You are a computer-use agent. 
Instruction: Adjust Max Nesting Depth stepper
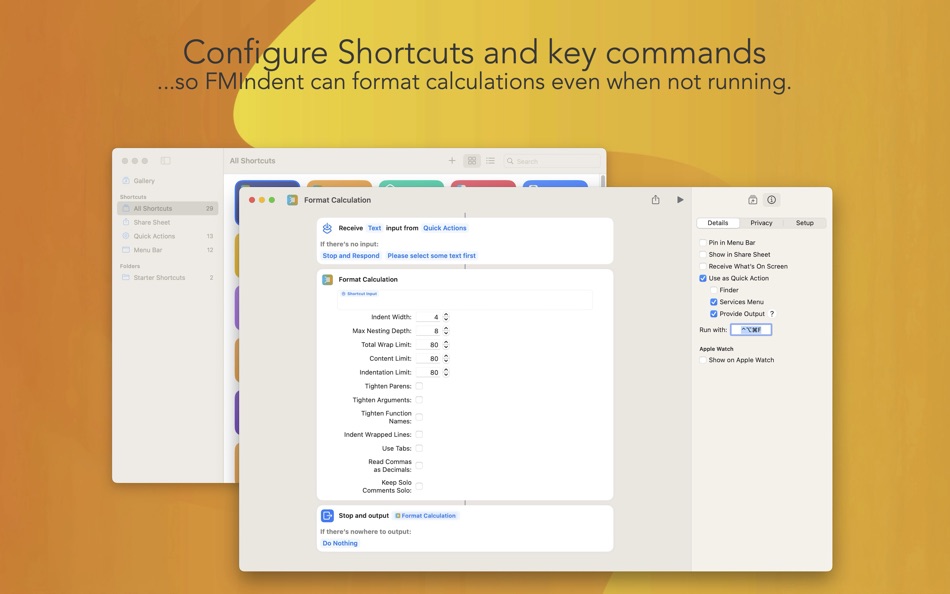pos(446,331)
